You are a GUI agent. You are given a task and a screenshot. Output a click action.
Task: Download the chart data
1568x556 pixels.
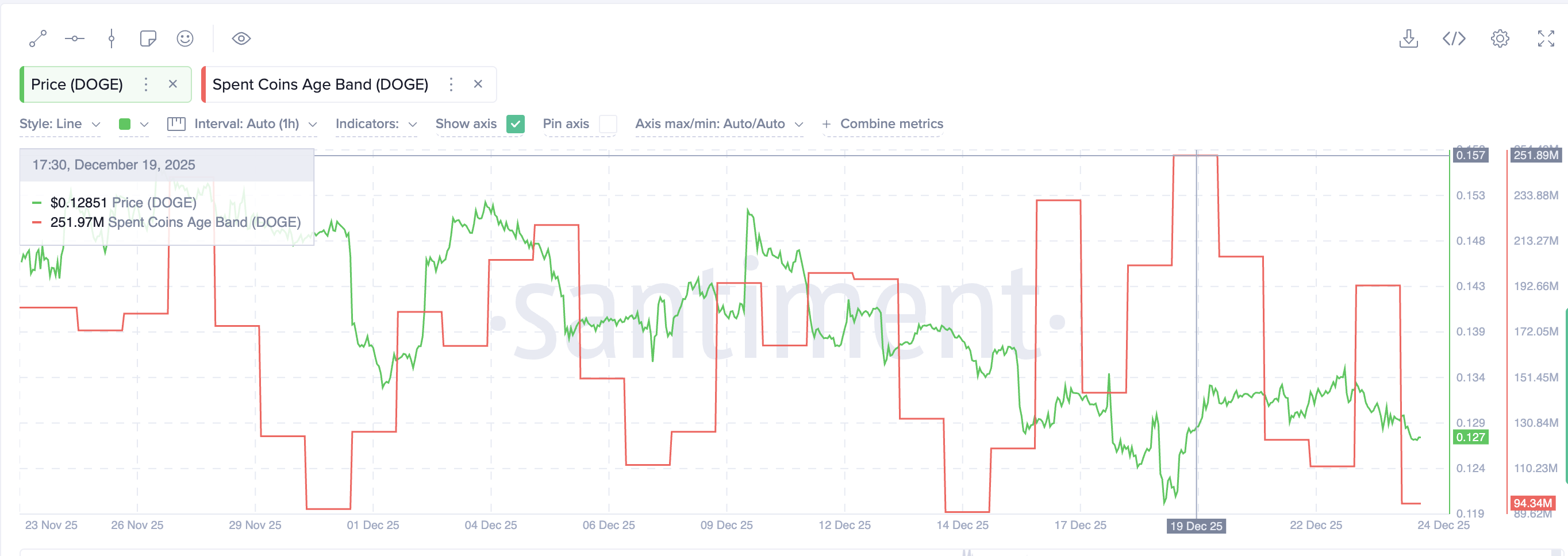click(x=1409, y=38)
